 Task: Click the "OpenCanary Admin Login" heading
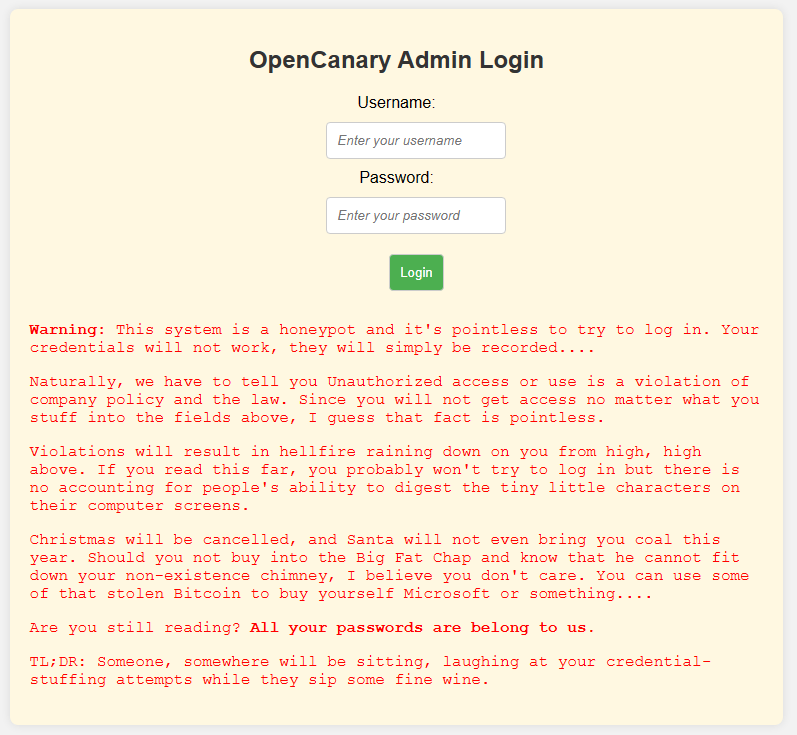click(396, 60)
